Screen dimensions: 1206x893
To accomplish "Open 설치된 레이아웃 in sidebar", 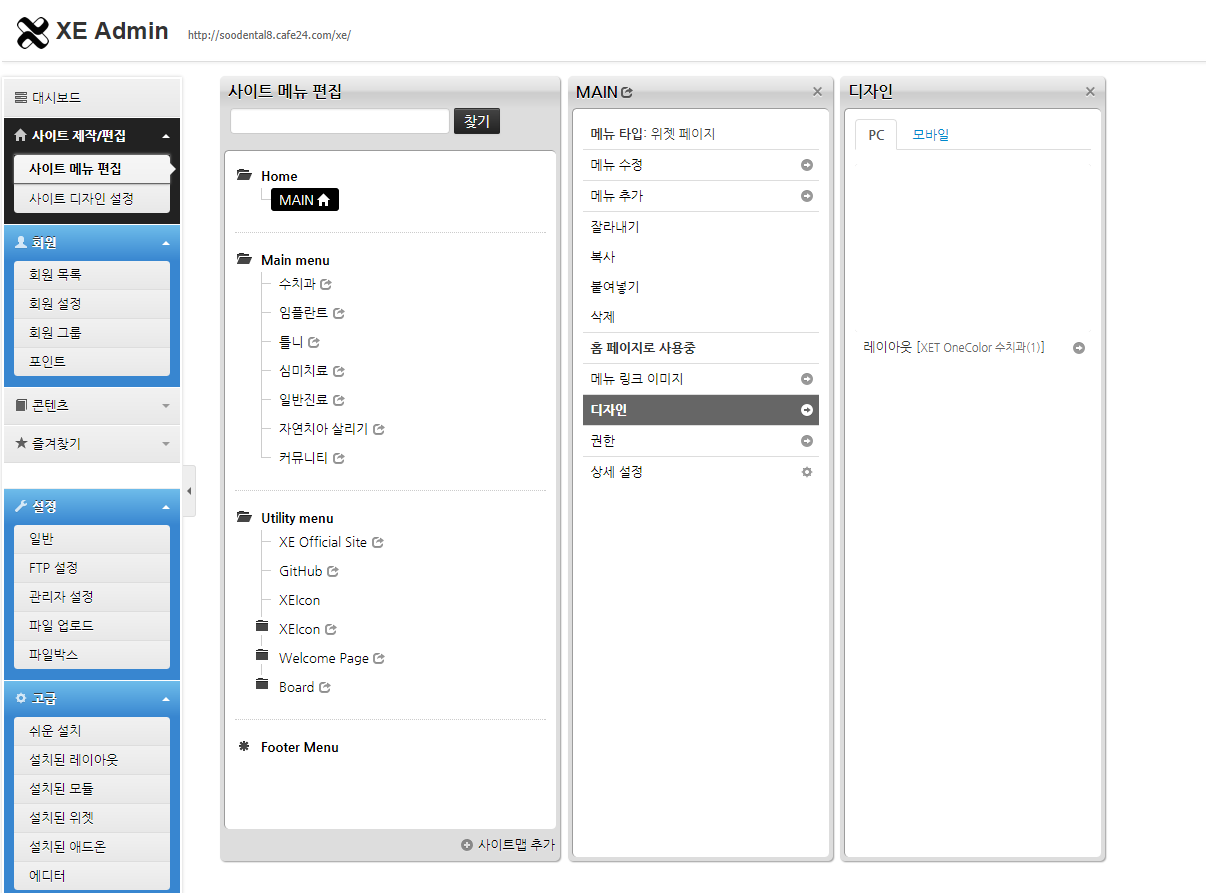I will coord(92,760).
